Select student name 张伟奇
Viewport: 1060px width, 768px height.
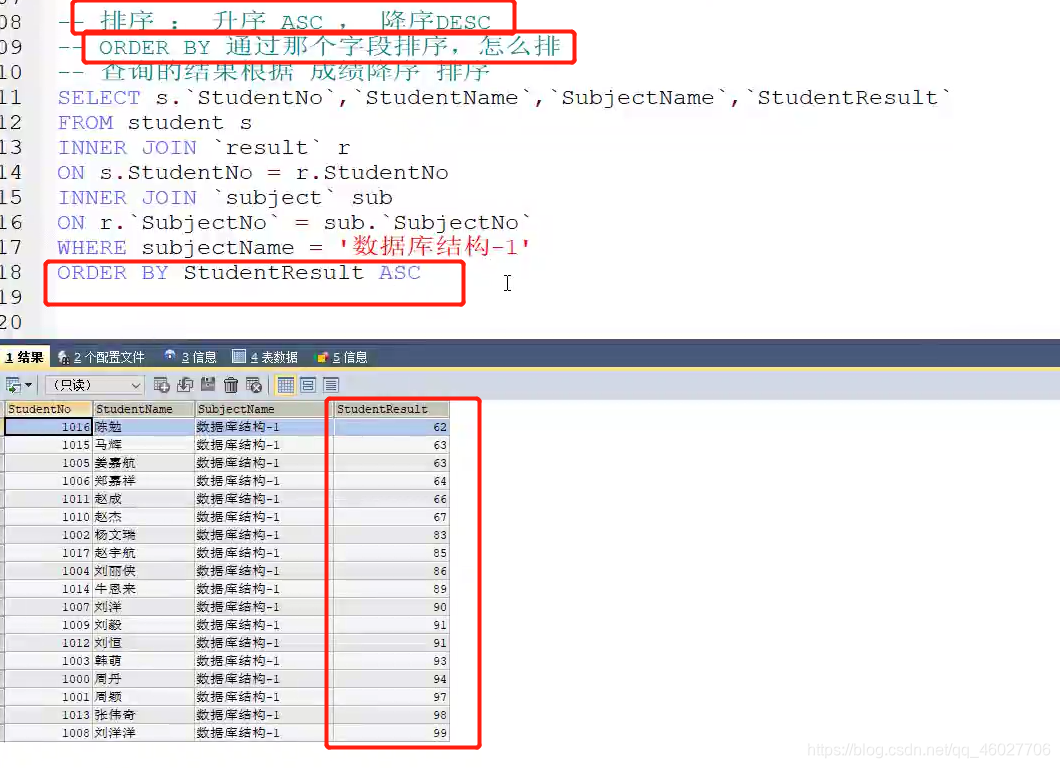click(143, 715)
